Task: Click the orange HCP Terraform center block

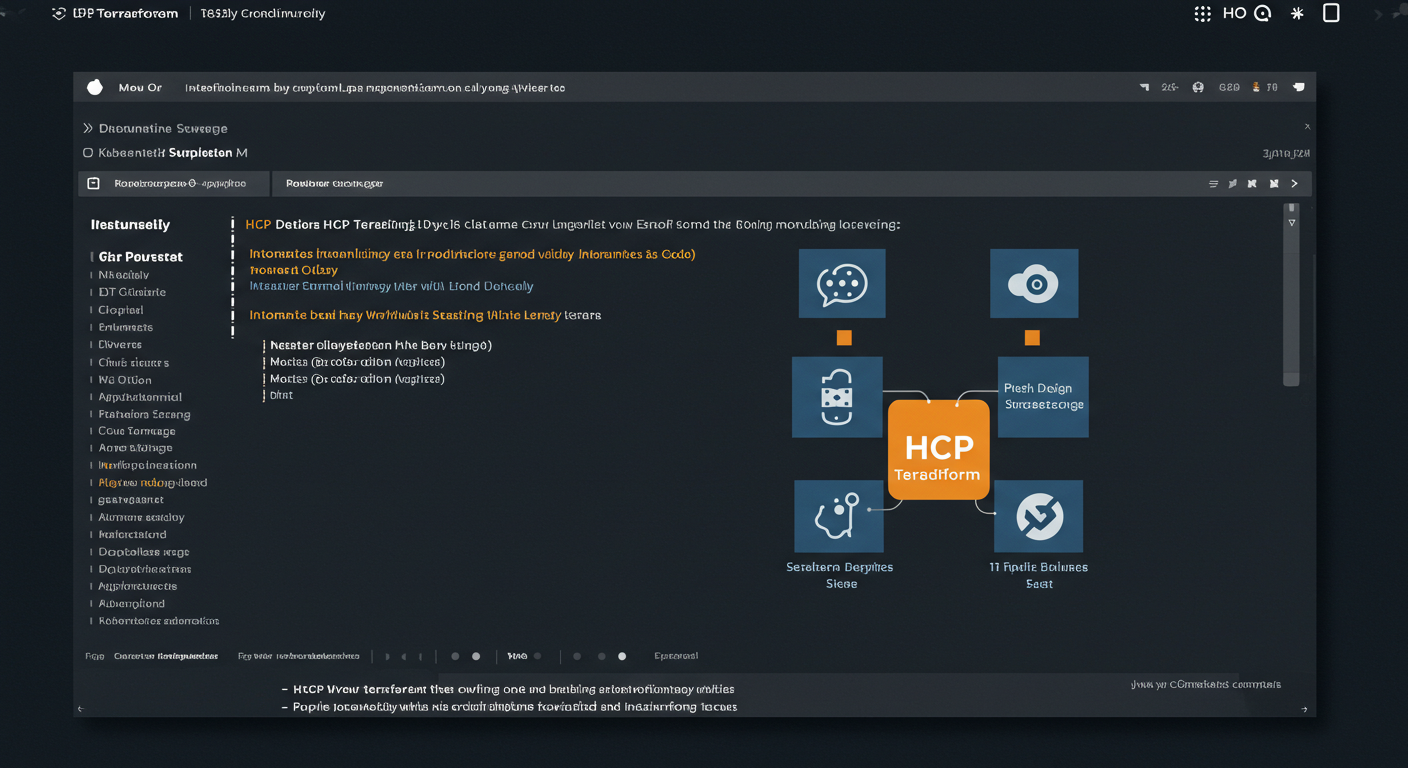Action: [938, 449]
